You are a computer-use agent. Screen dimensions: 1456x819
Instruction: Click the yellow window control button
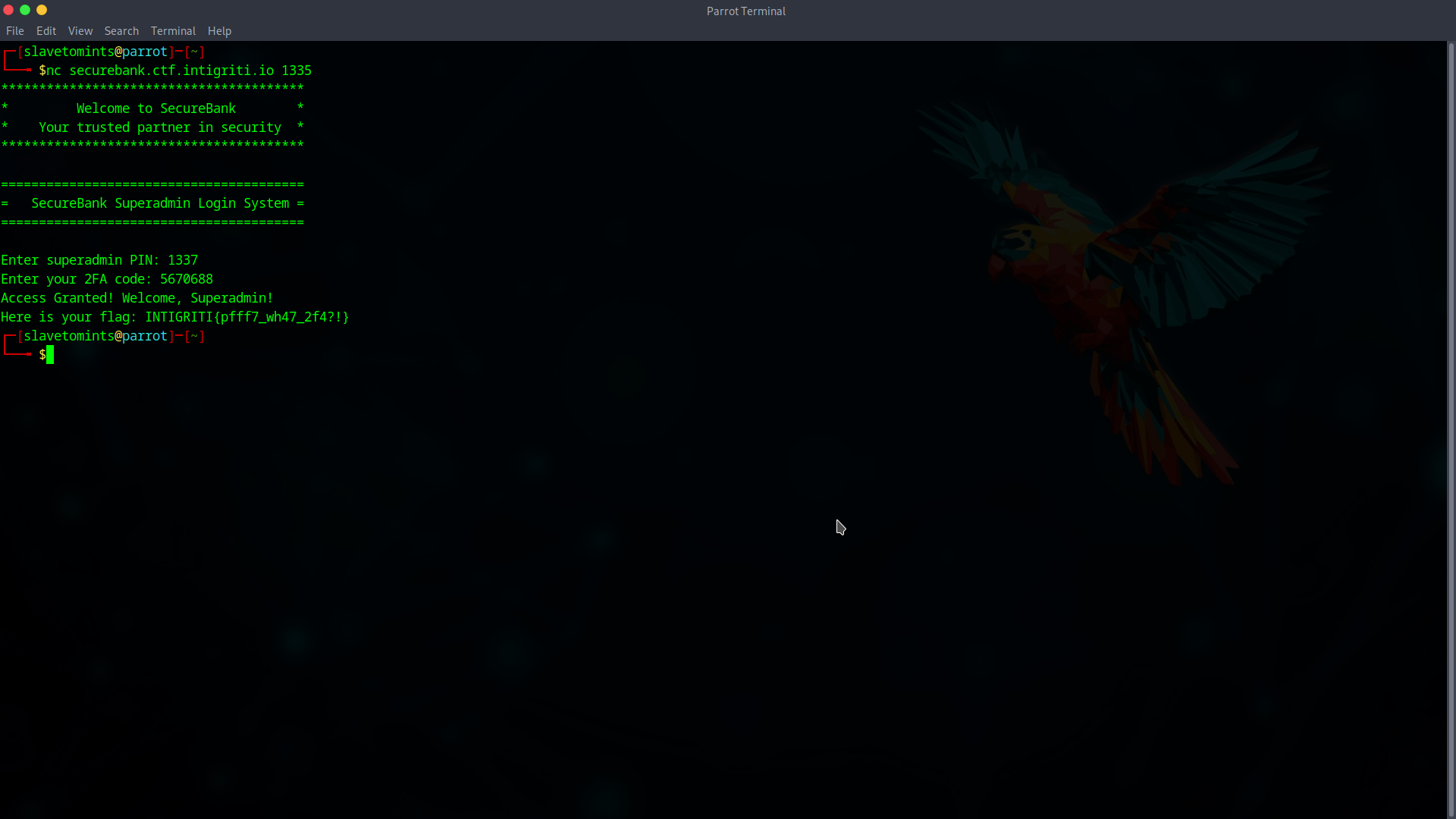click(42, 10)
